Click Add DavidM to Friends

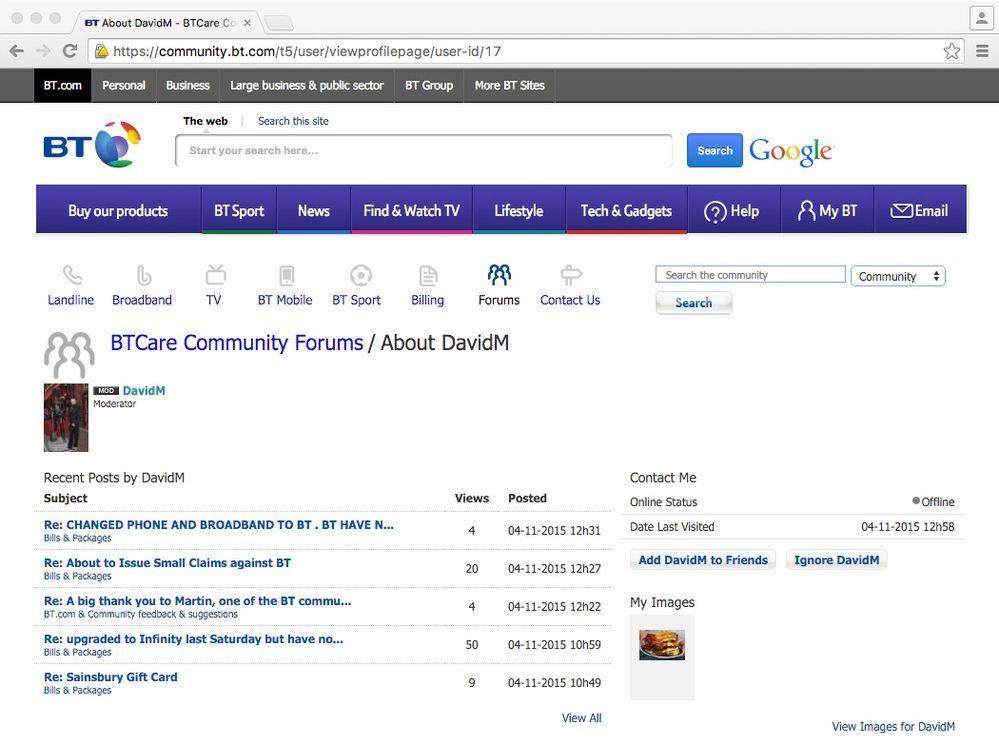click(703, 560)
